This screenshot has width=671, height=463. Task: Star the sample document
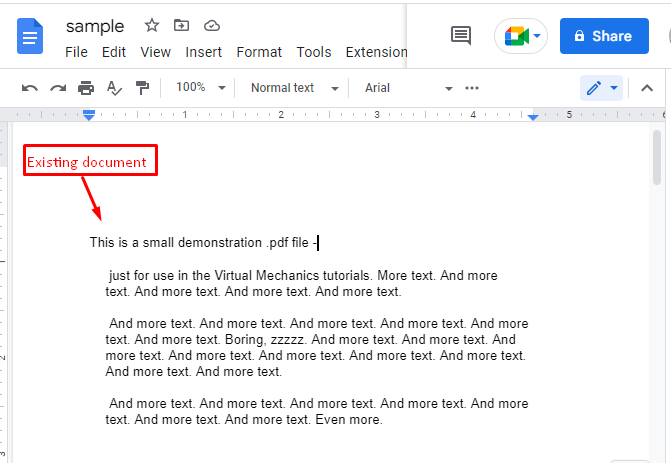[151, 25]
